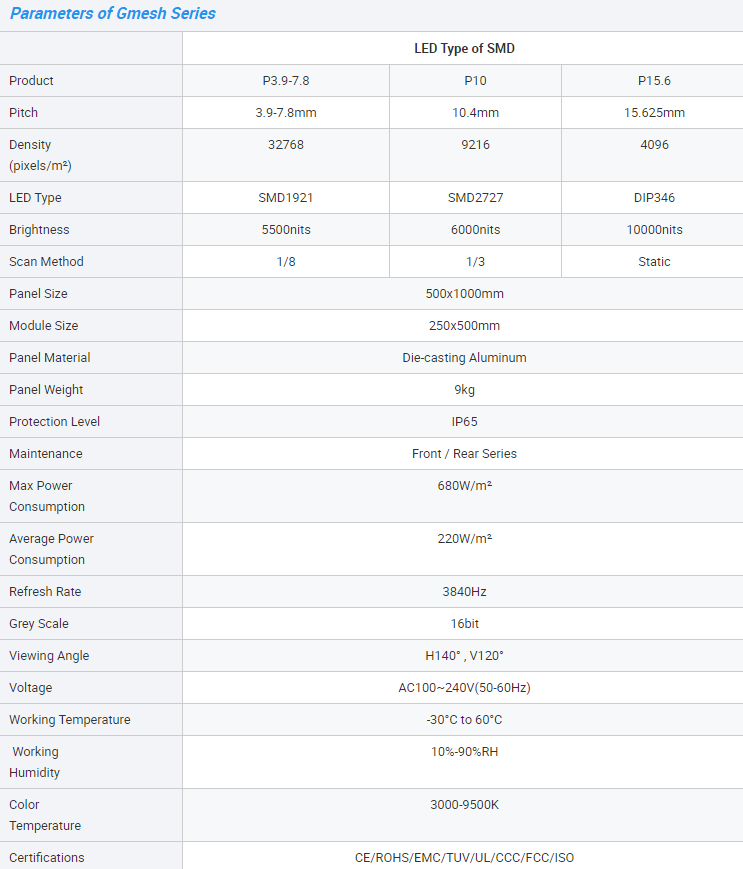
Task: Select the 'LED Type of SMD' header cell
Action: tap(464, 48)
